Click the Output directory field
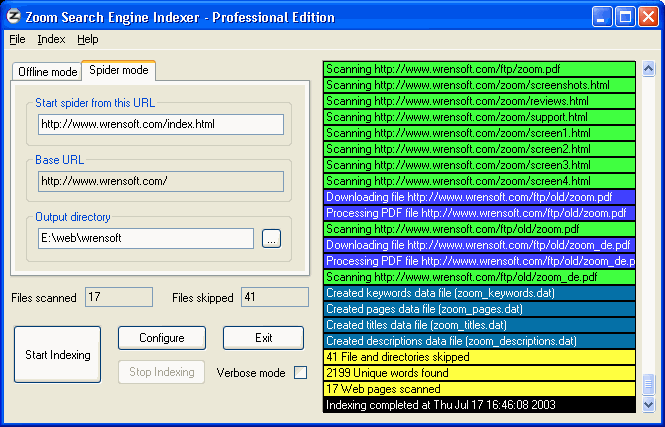 tap(146, 238)
